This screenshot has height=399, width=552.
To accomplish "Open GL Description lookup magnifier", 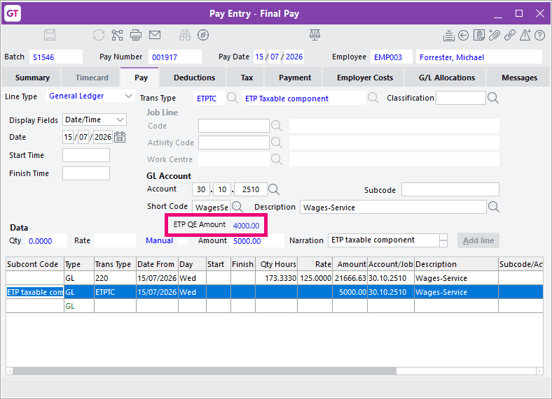I will 494,207.
